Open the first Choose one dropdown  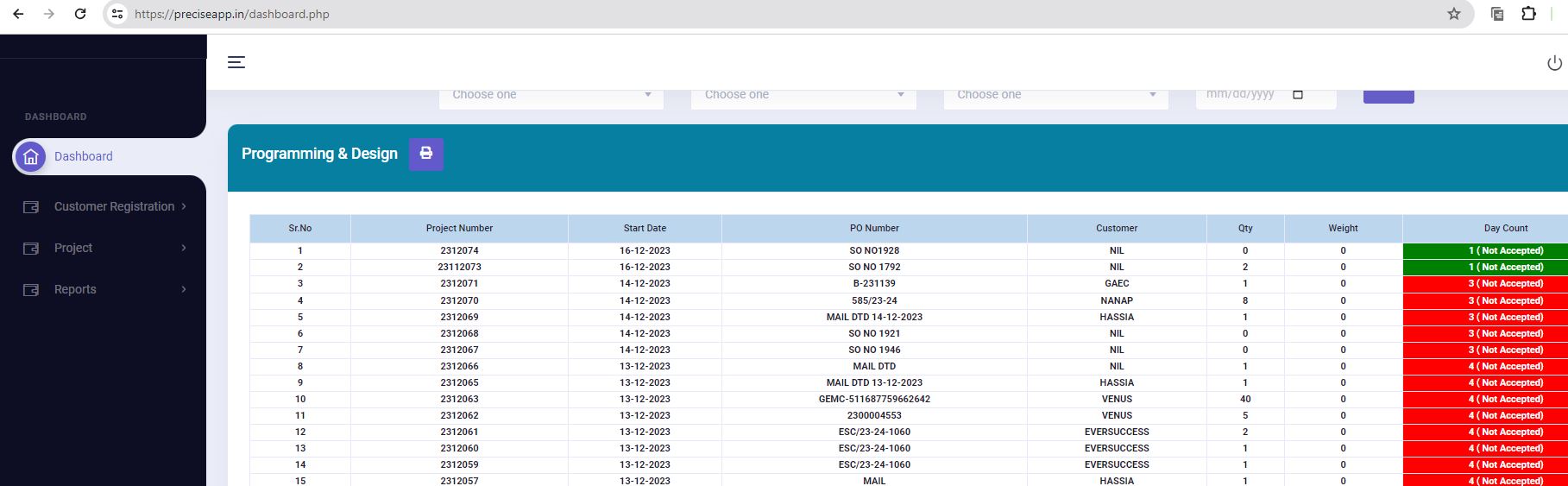point(551,96)
